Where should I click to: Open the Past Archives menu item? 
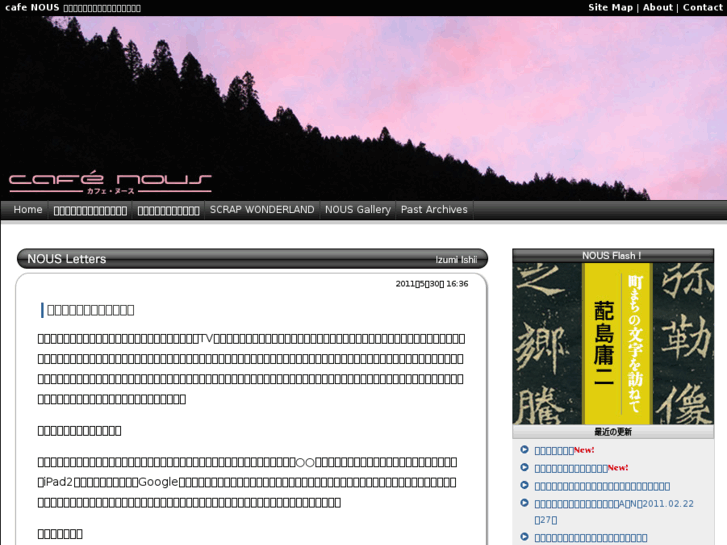point(434,210)
